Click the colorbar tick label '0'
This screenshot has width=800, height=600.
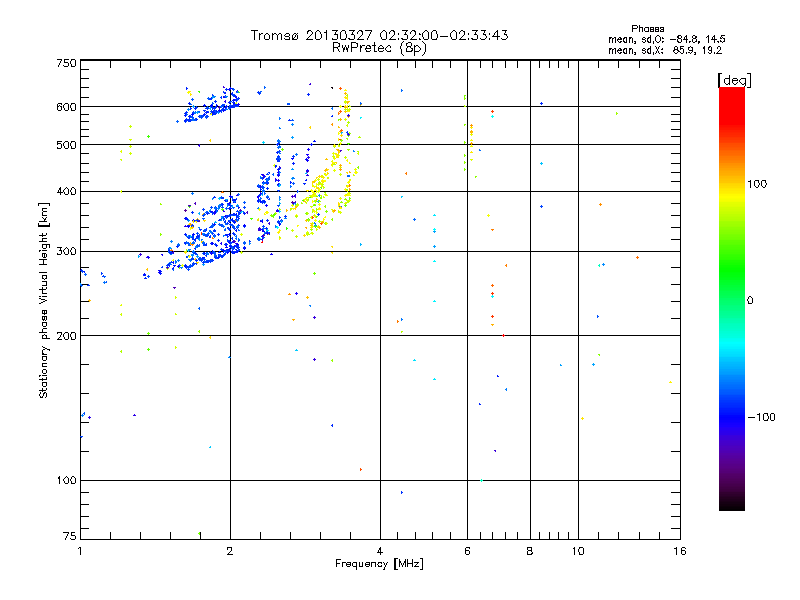pyautogui.click(x=749, y=301)
